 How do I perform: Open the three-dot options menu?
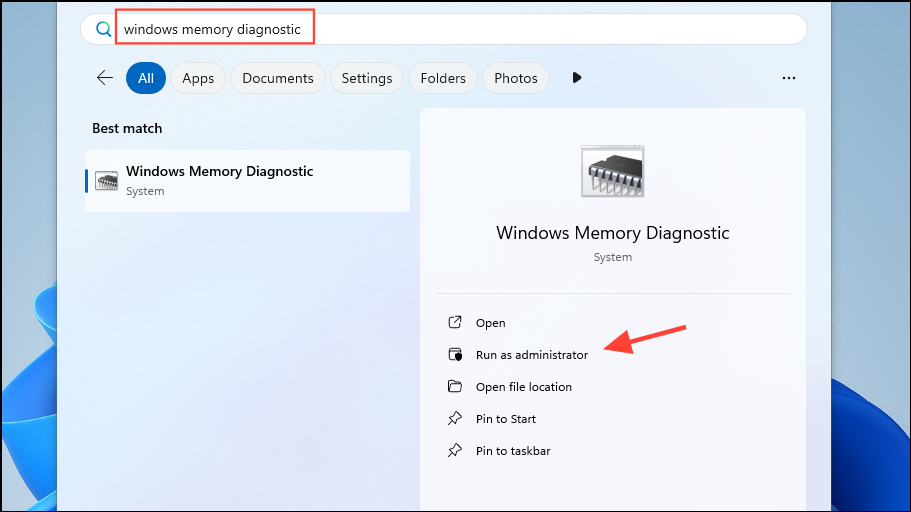788,78
